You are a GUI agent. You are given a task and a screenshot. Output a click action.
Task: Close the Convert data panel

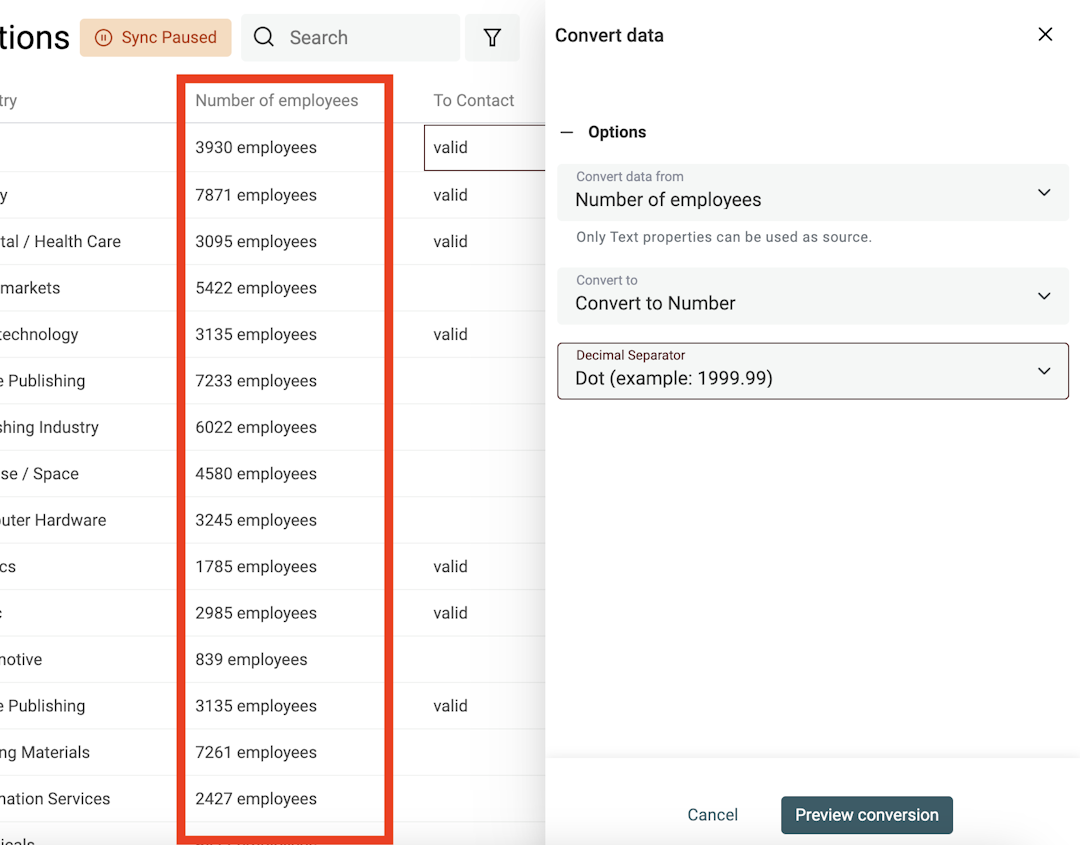pyautogui.click(x=1045, y=34)
